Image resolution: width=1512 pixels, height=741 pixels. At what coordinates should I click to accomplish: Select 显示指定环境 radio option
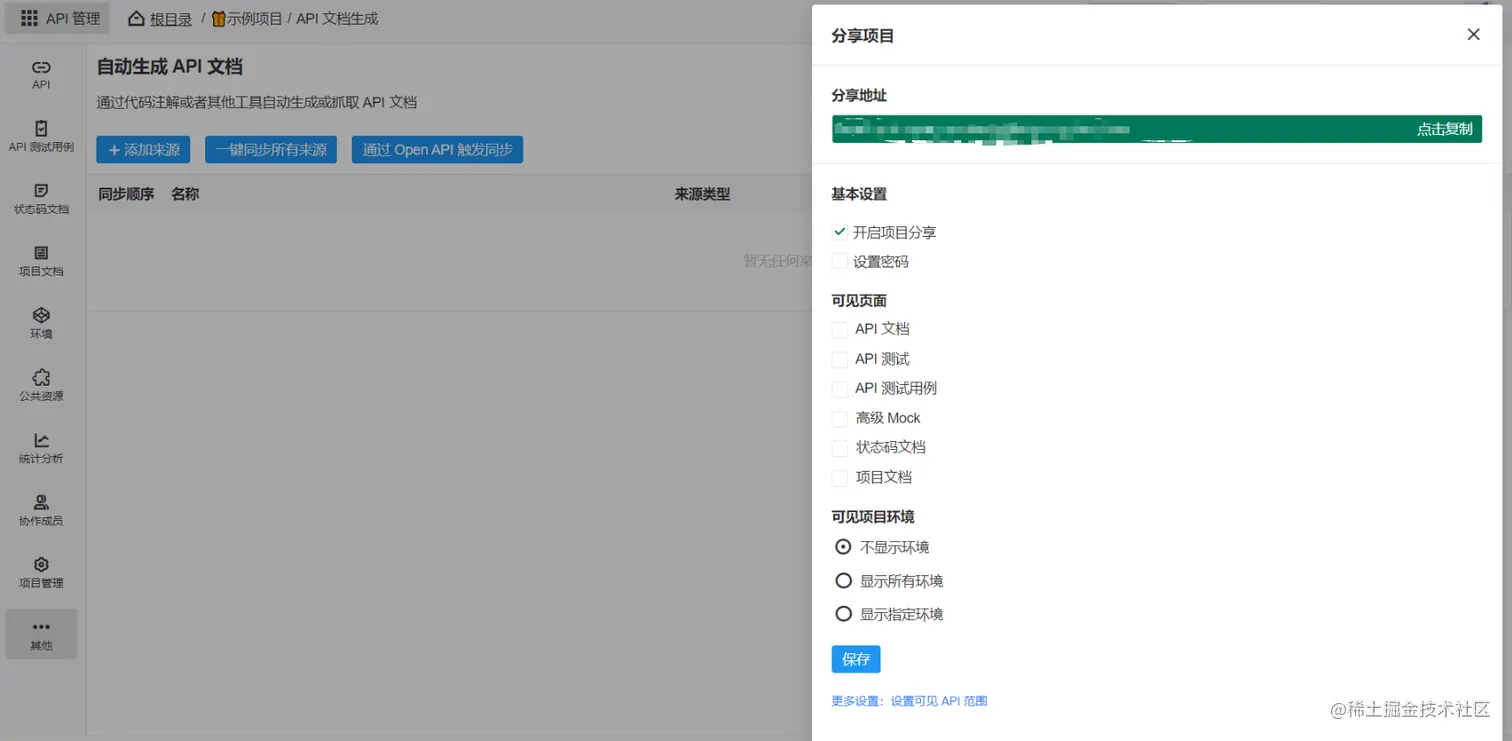[x=843, y=613]
